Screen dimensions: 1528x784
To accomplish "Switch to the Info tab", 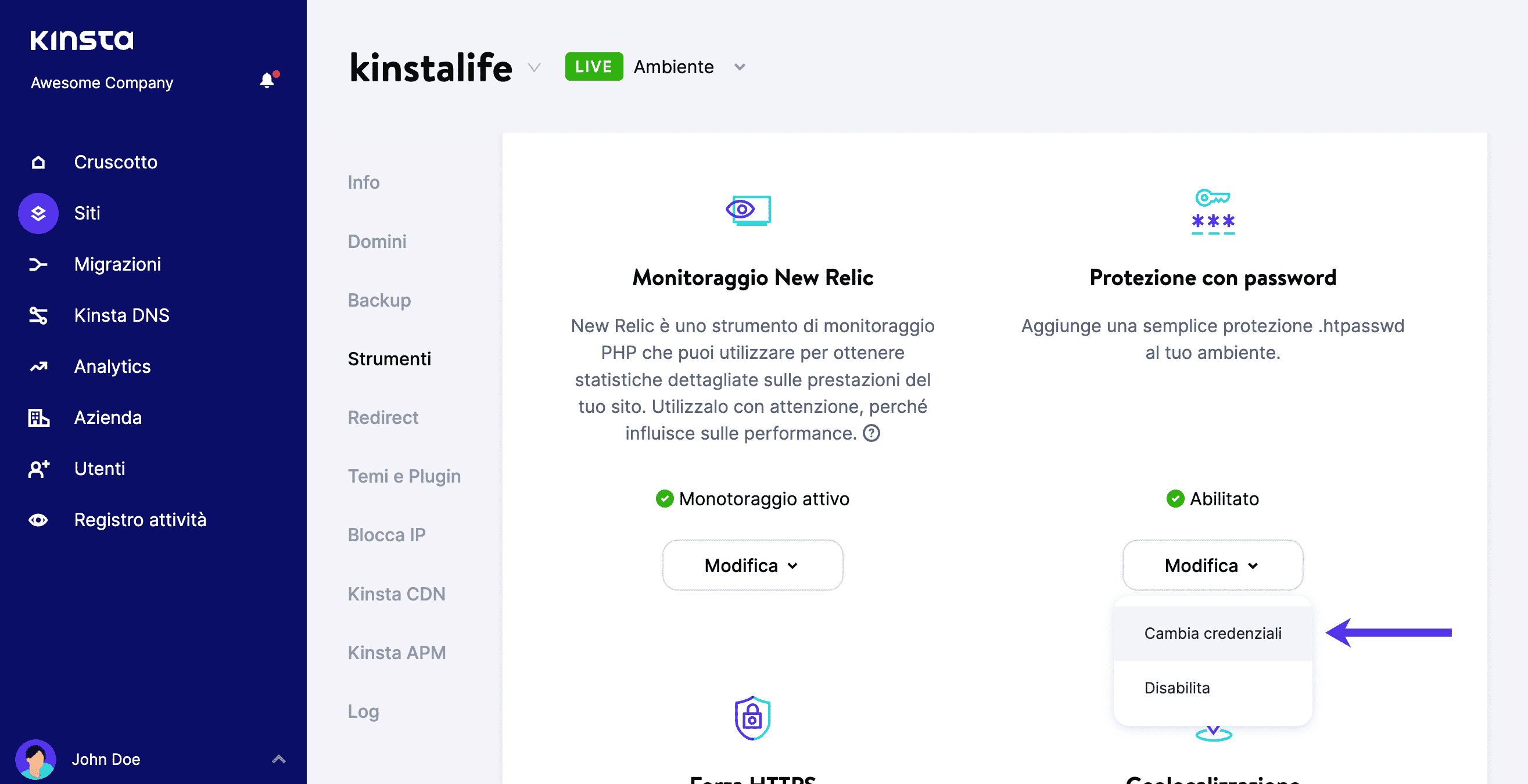I will [x=364, y=182].
